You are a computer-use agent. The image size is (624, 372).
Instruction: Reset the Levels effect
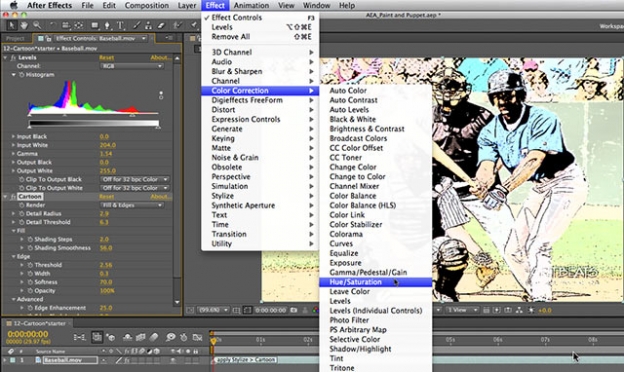(x=106, y=58)
